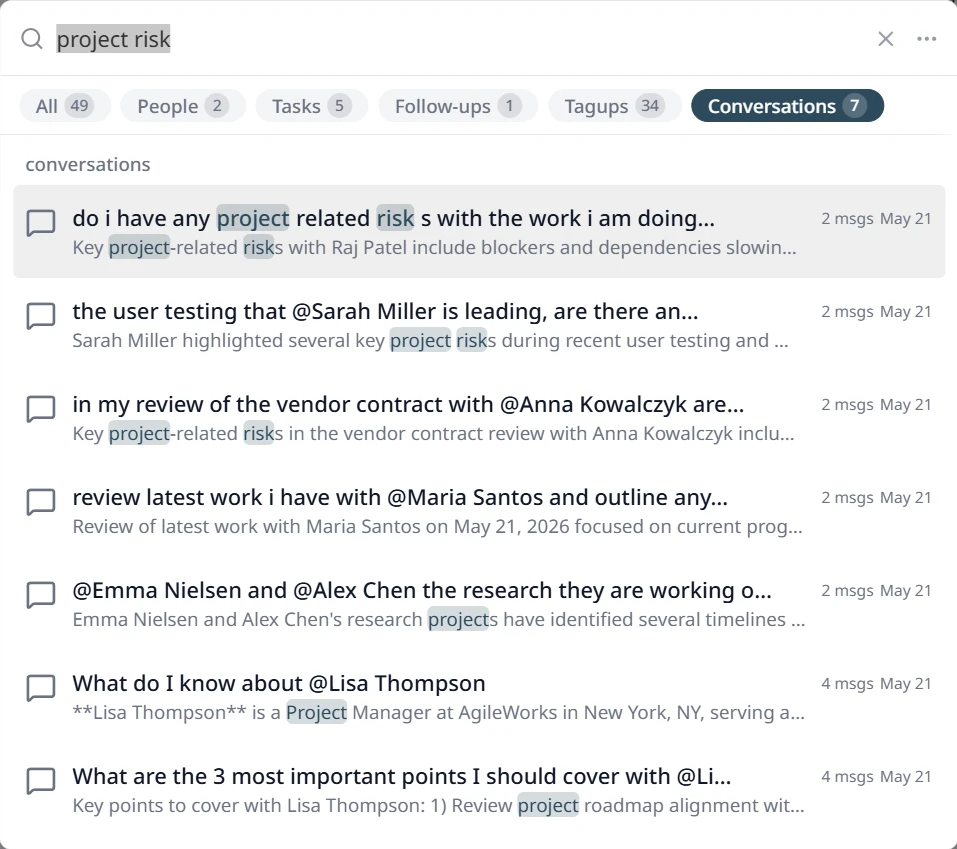Click the 'conversations' section heading
The width and height of the screenshot is (957, 849).
point(88,164)
